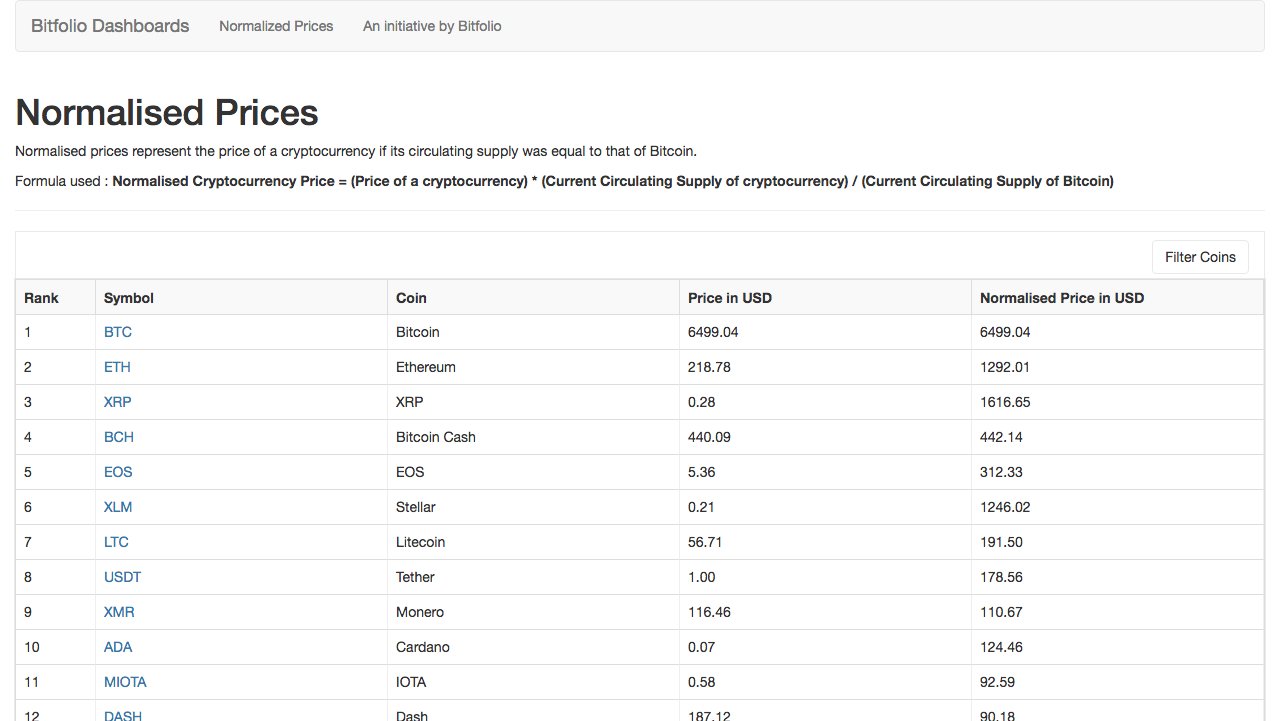Open the BCH symbol link

click(119, 437)
